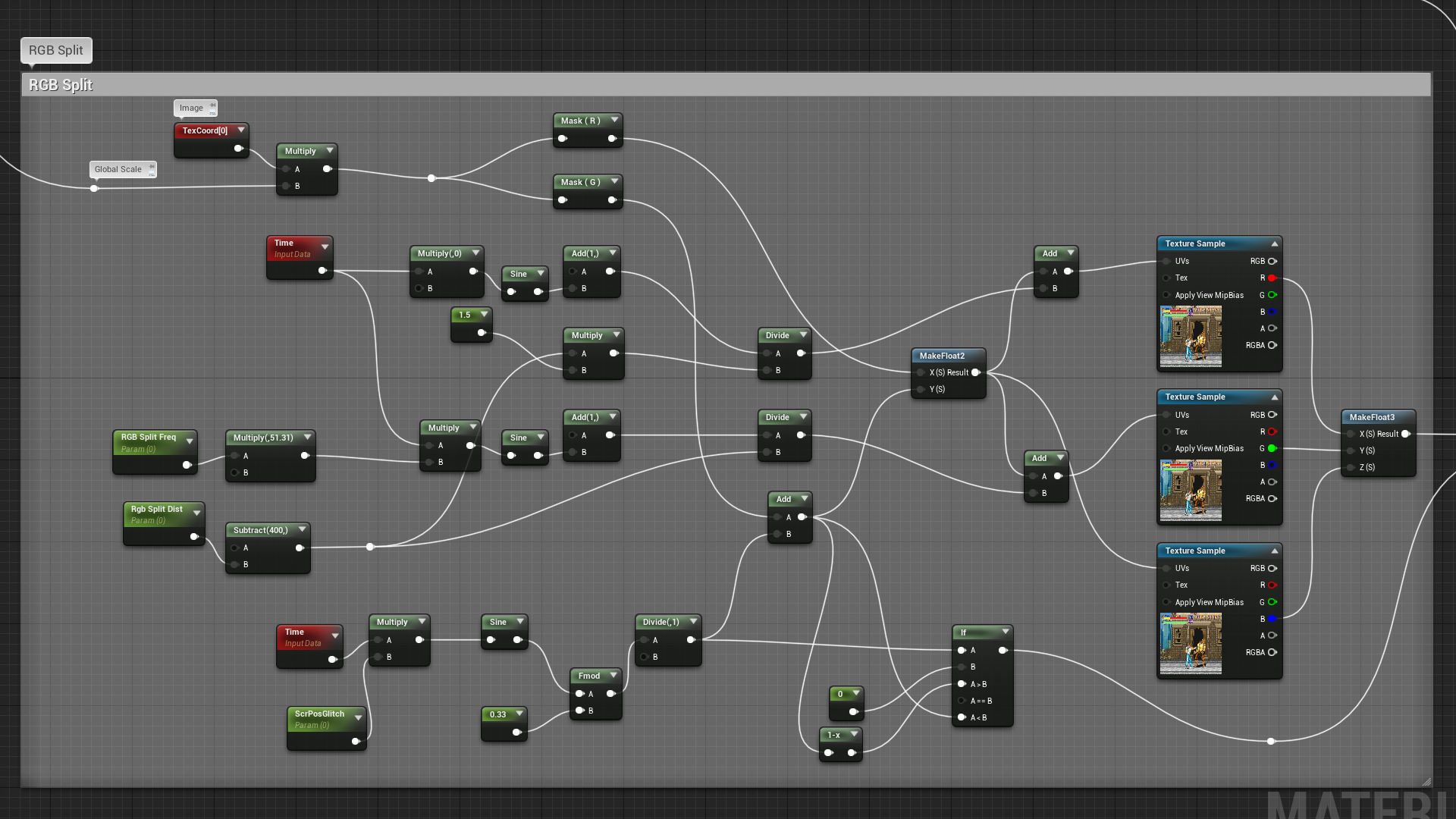Collapse the top Texture Sample node
The height and width of the screenshot is (819, 1456).
tap(1275, 243)
